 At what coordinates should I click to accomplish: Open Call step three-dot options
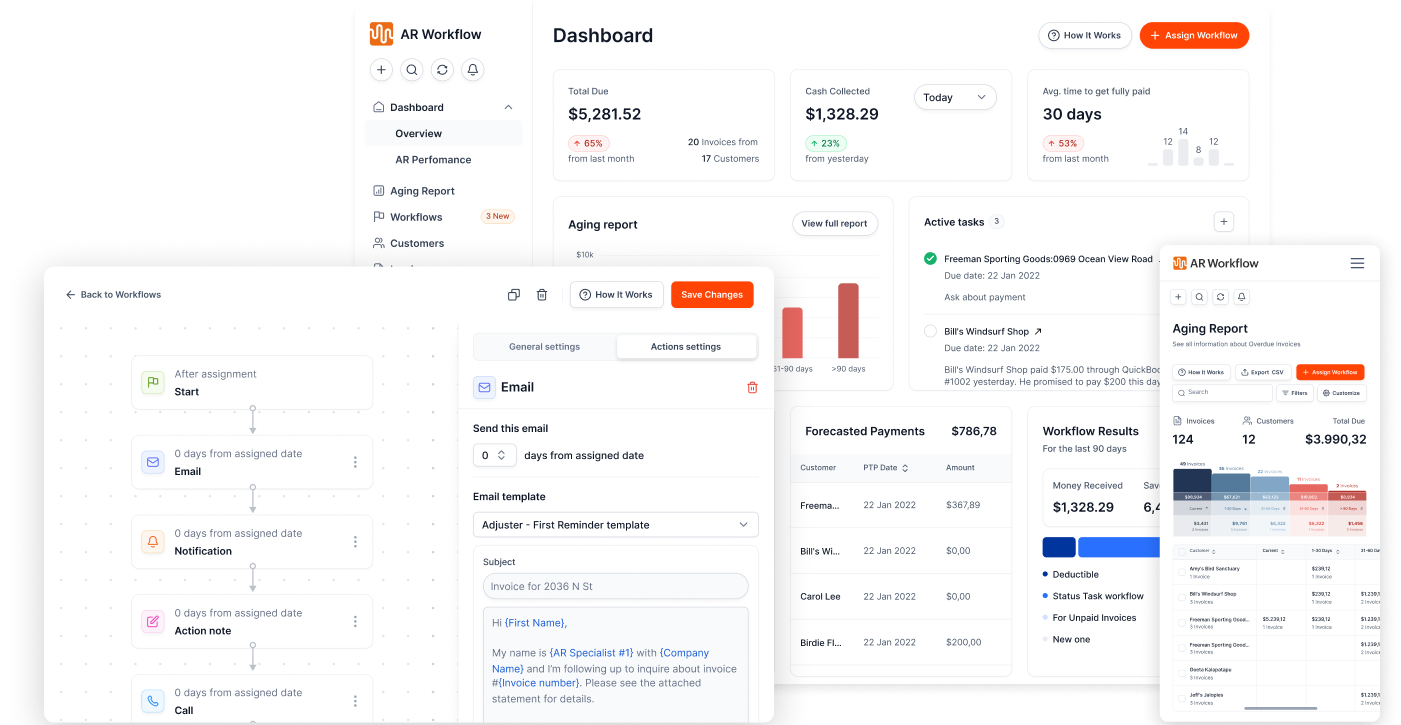(x=355, y=701)
